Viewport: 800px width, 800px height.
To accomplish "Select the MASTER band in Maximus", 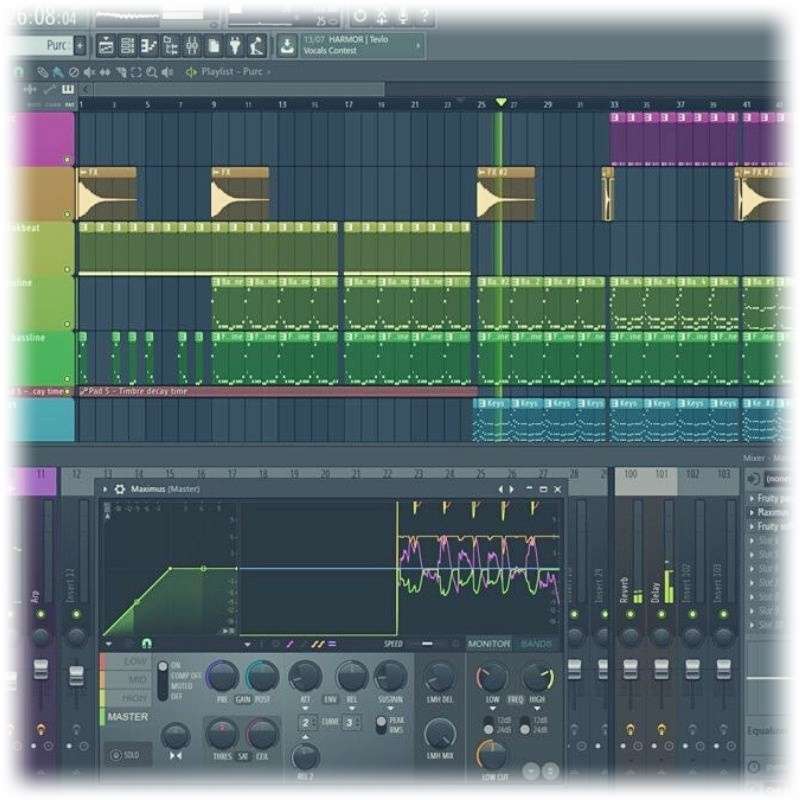I will pyautogui.click(x=128, y=714).
